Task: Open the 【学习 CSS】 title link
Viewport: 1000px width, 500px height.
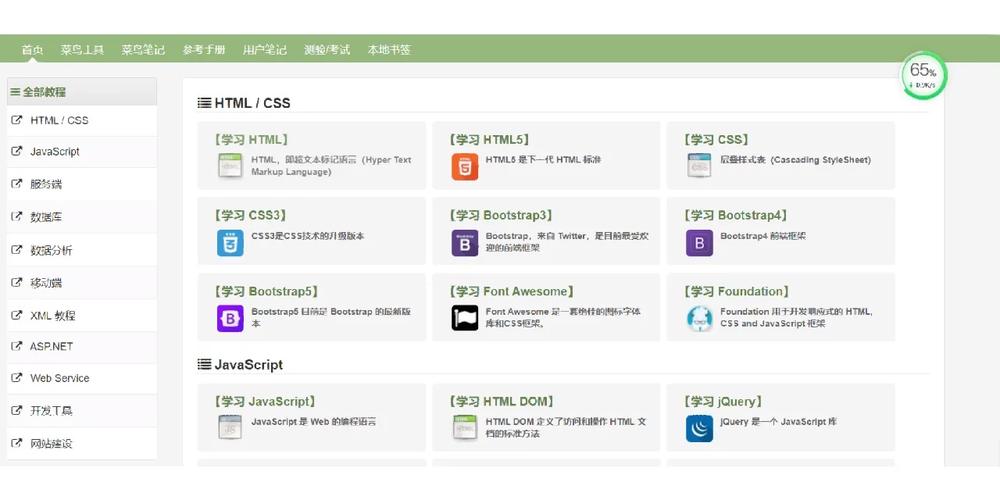Action: pos(716,140)
